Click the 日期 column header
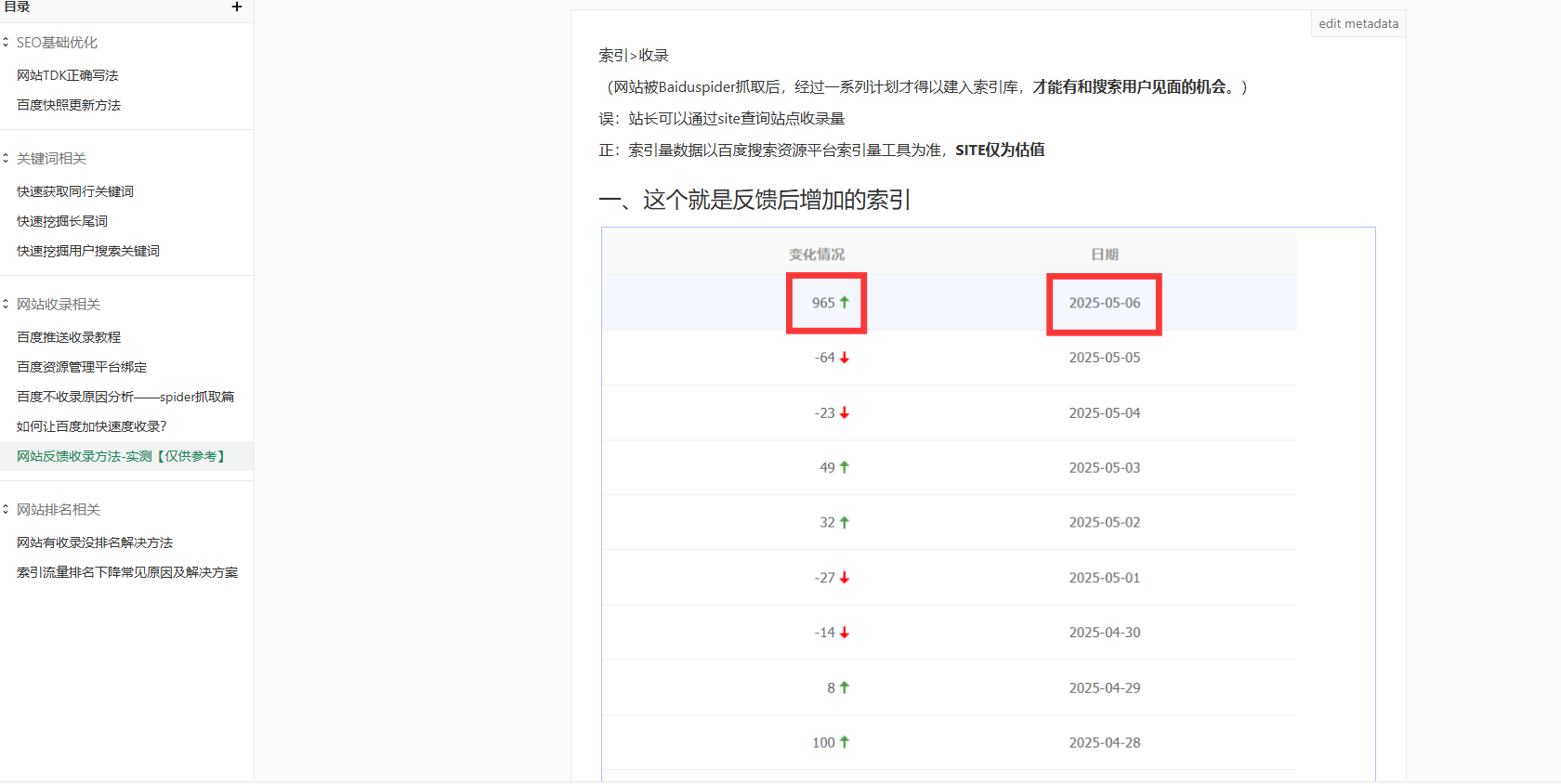The width and height of the screenshot is (1561, 784). point(1105,255)
